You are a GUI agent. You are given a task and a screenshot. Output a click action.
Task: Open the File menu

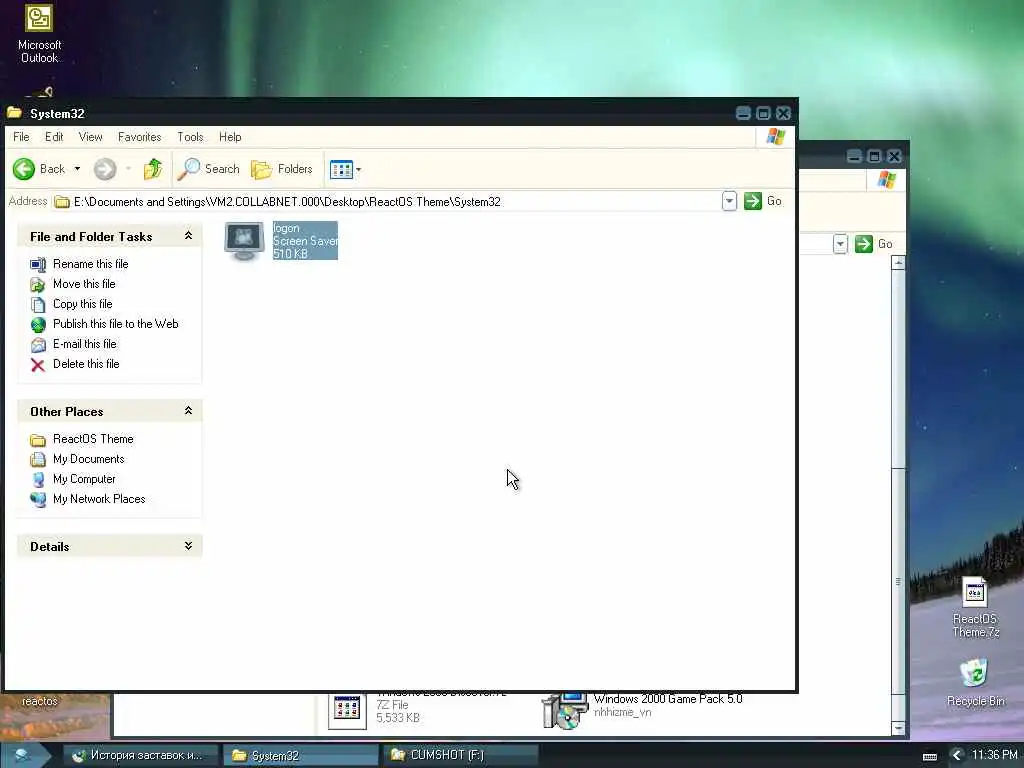point(21,136)
